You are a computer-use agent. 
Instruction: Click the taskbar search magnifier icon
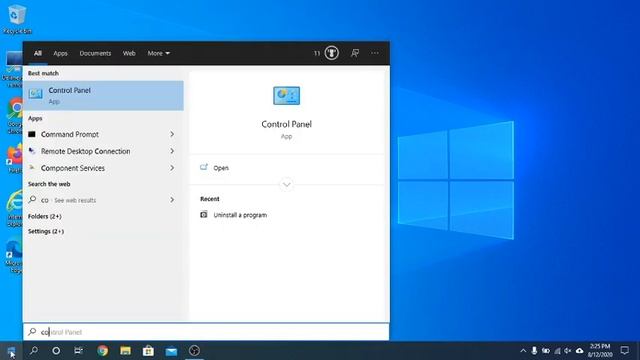coord(34,351)
